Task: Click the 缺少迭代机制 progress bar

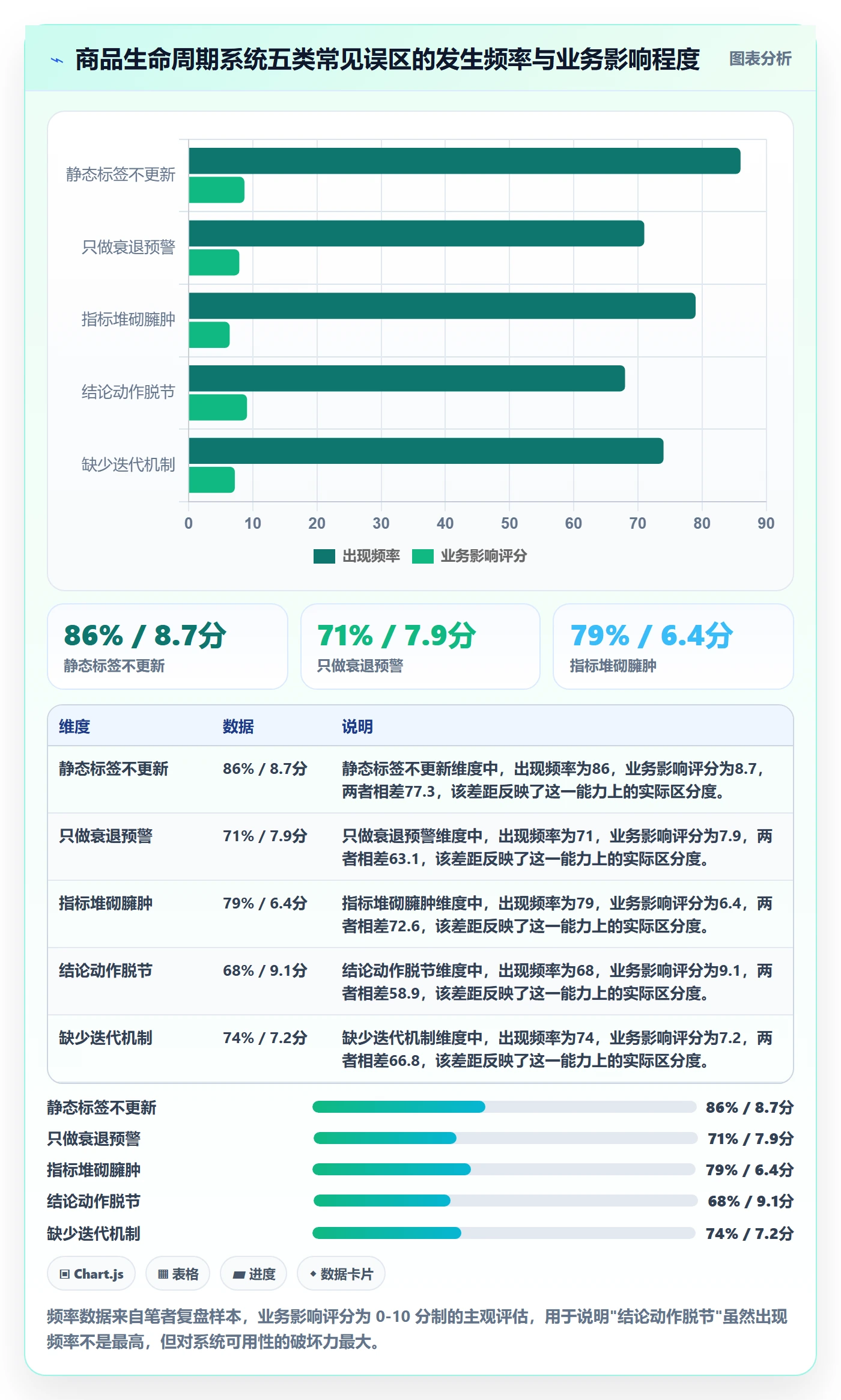Action: (x=504, y=1233)
